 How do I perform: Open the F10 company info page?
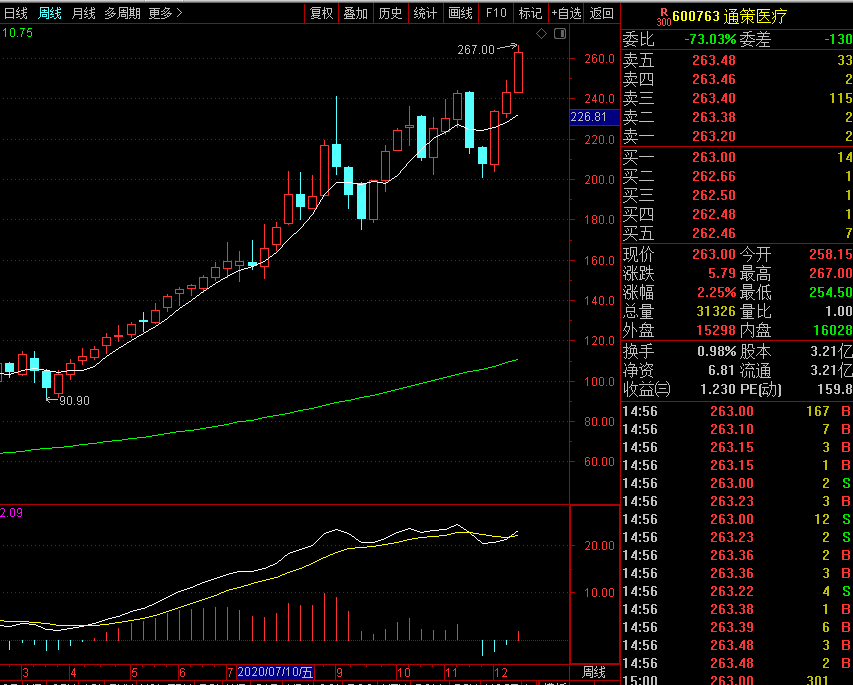click(496, 13)
